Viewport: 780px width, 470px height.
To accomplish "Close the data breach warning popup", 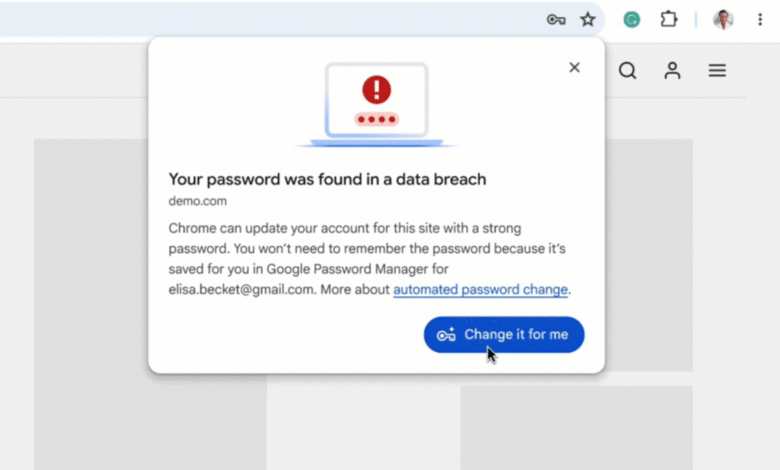I will click(x=574, y=67).
